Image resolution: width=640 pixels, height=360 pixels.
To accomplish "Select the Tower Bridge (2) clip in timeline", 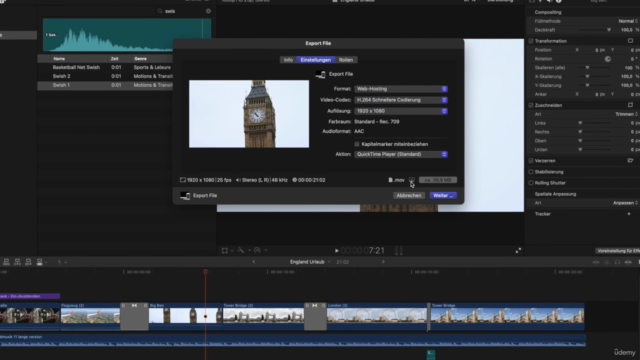I will 264,316.
